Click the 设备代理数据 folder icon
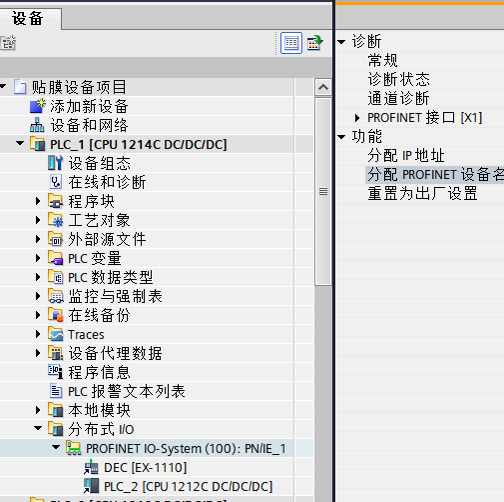The height and width of the screenshot is (502, 504). pos(56,353)
